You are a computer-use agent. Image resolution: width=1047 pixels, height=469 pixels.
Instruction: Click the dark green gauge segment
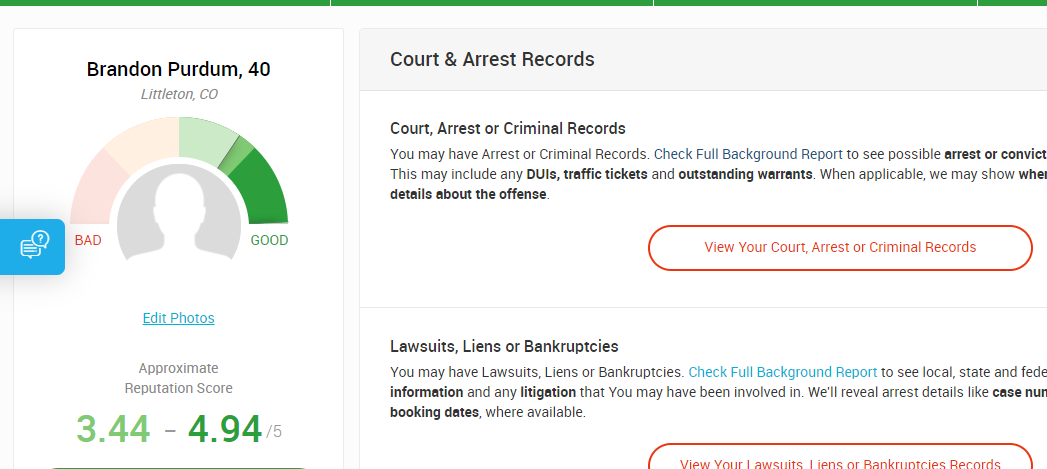click(x=264, y=188)
